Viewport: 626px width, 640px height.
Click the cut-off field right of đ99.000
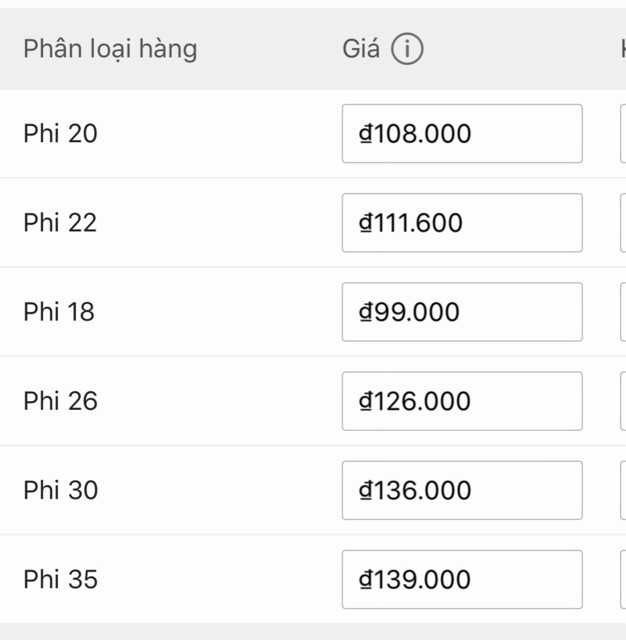[x=623, y=312]
